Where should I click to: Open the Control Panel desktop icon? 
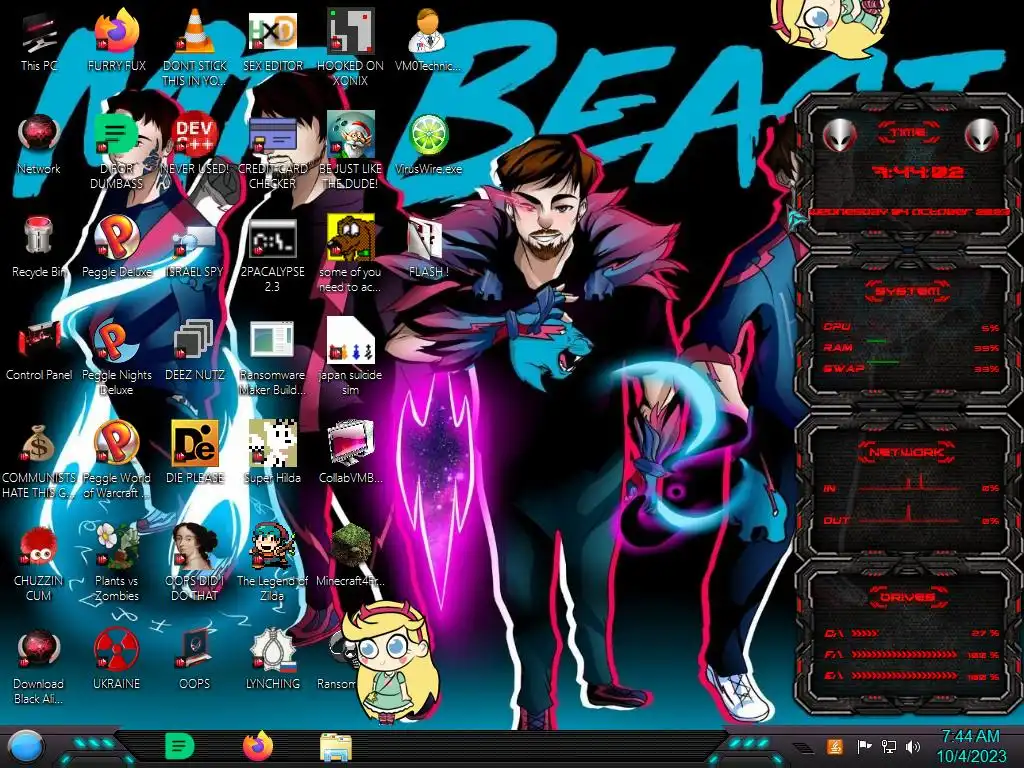(x=39, y=350)
